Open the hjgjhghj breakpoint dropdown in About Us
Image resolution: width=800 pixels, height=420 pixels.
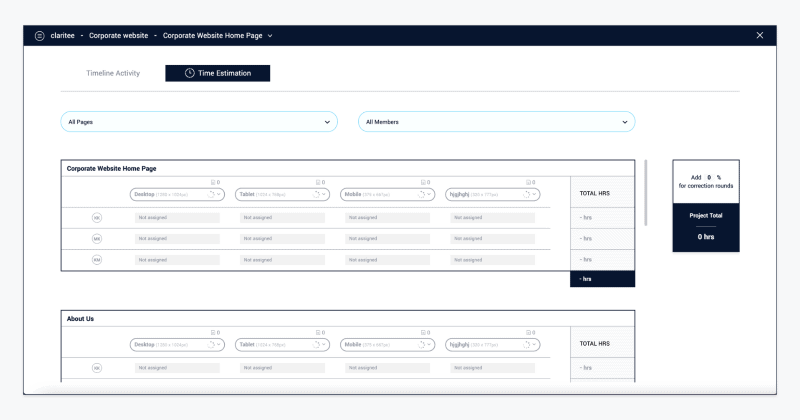tap(534, 345)
